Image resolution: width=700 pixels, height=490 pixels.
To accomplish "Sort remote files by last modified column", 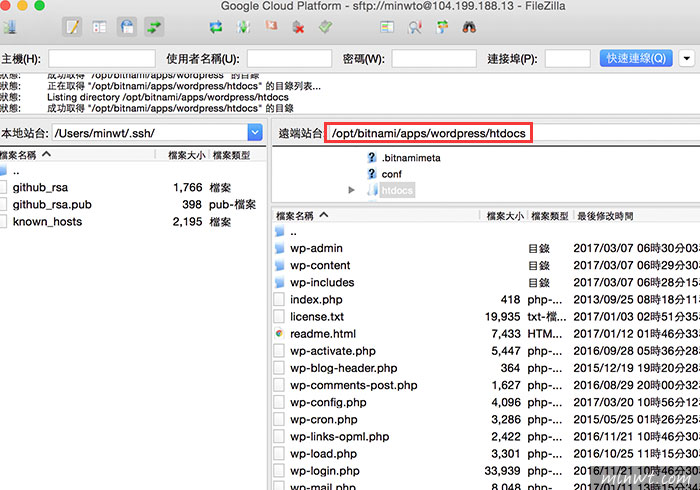I will click(x=605, y=216).
